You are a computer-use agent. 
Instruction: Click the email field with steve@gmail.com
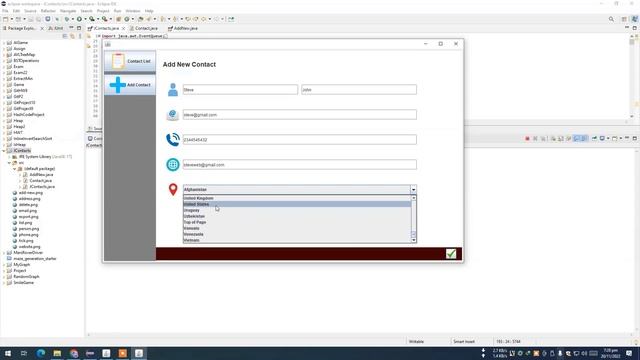pos(300,115)
